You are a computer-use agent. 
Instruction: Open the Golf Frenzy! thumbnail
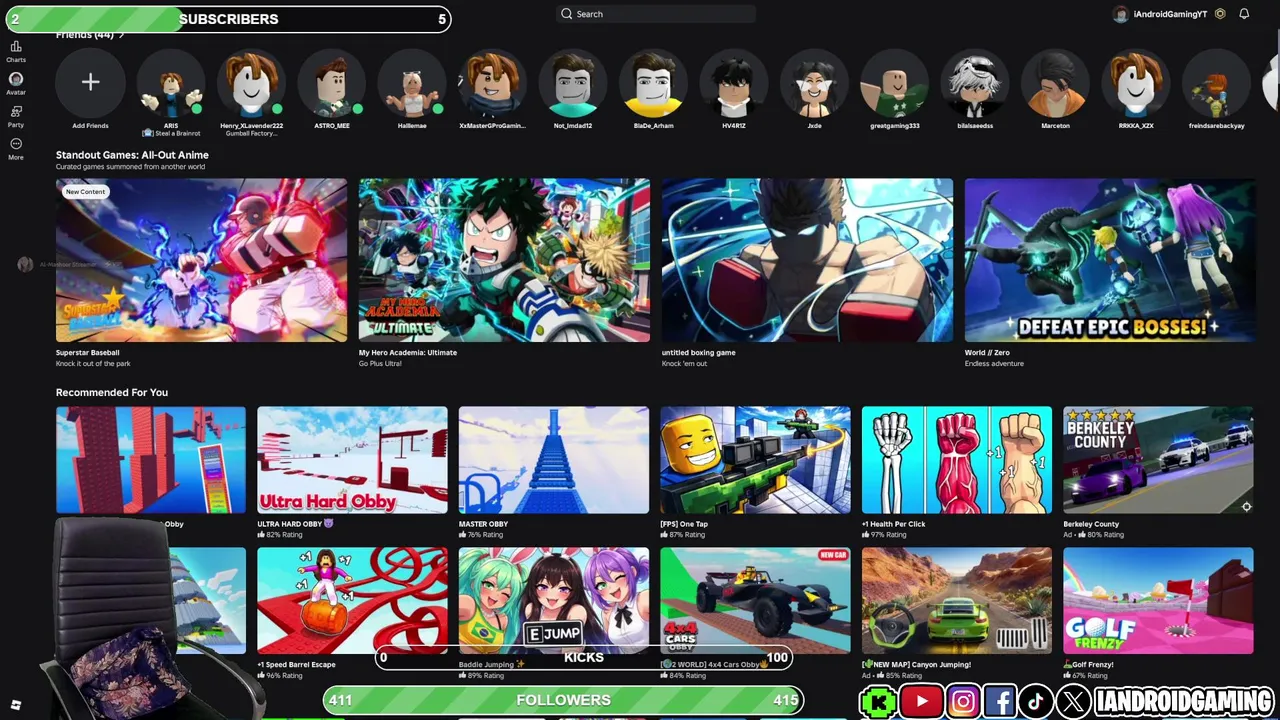[1158, 600]
